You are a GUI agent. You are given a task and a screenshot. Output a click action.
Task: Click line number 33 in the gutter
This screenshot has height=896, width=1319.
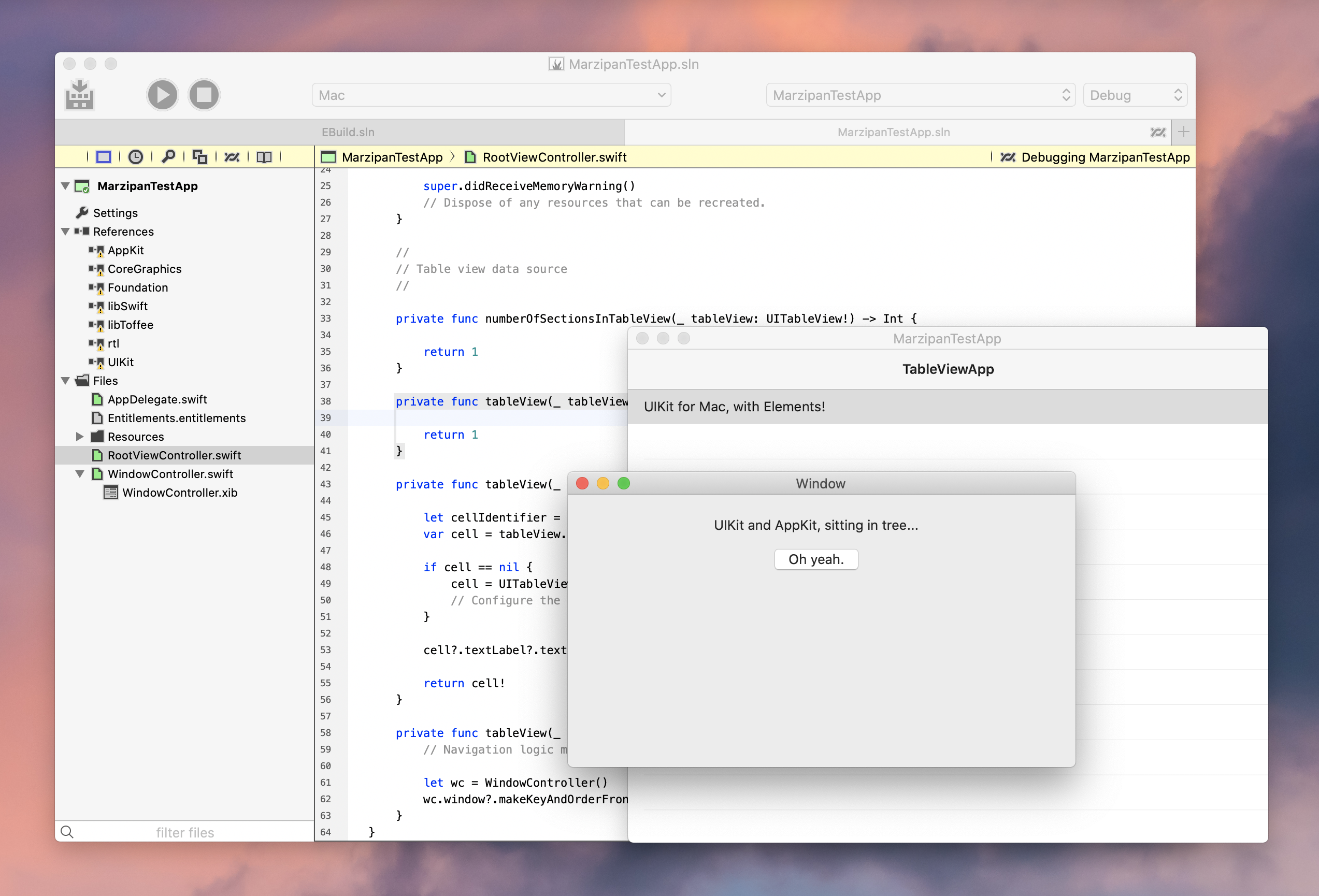pos(326,319)
